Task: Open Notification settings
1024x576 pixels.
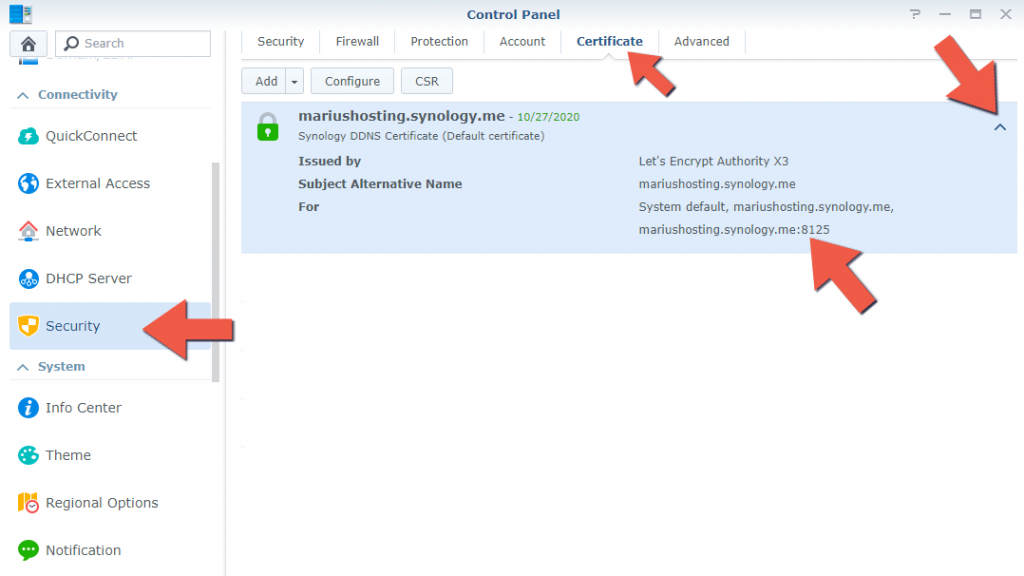Action: click(82, 550)
